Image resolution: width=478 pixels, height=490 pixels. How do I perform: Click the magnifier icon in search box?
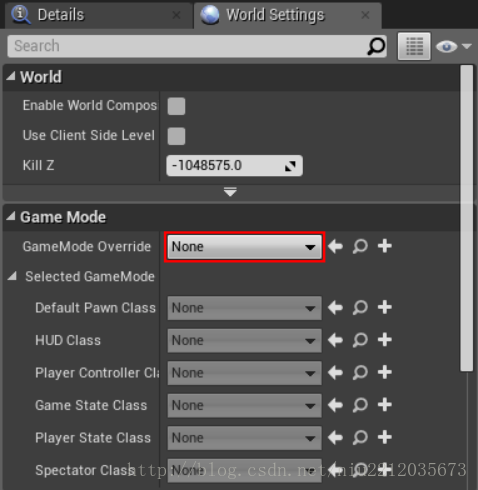[376, 46]
